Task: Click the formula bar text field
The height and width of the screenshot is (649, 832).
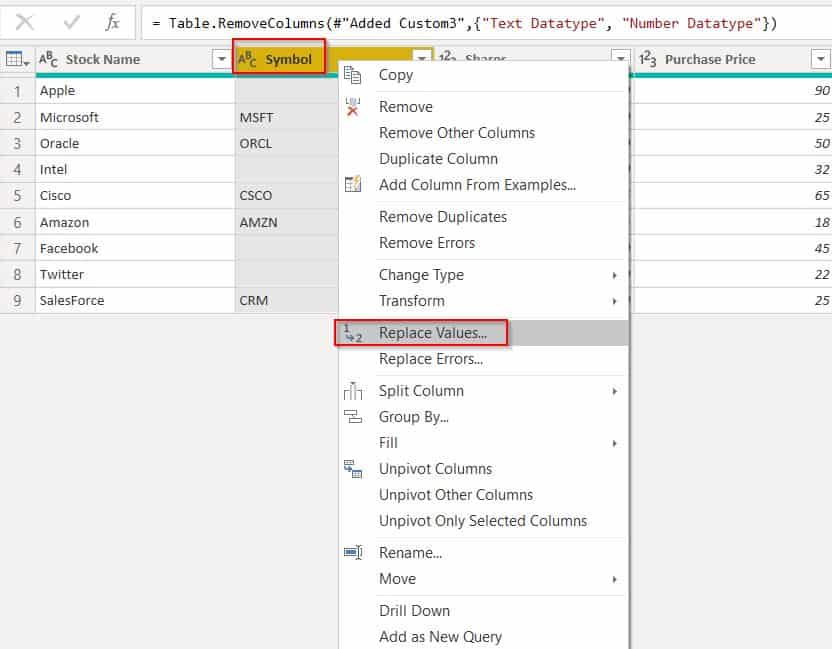Action: pos(487,23)
